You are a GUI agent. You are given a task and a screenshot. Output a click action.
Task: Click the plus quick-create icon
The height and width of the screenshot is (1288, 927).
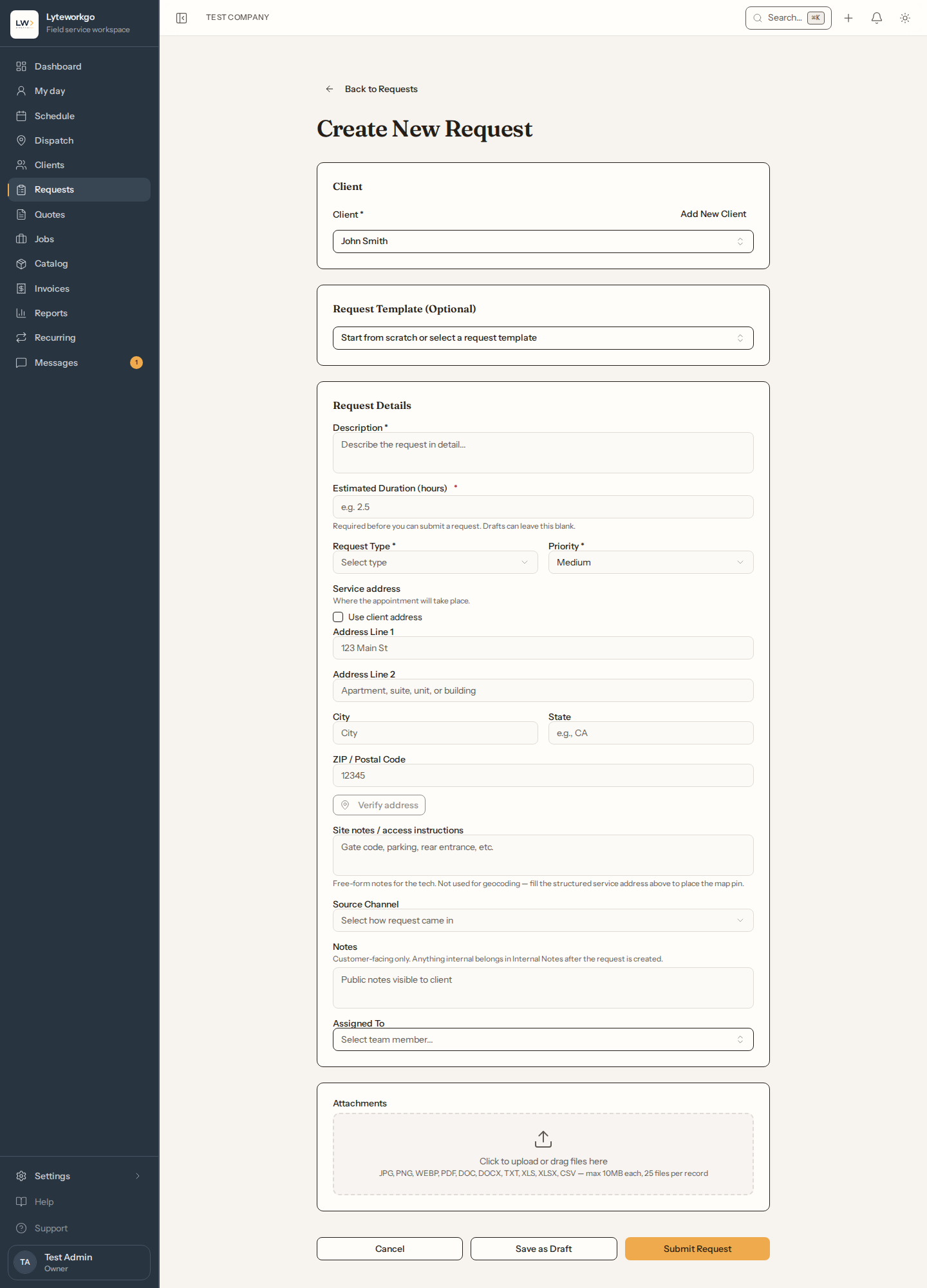(x=848, y=18)
